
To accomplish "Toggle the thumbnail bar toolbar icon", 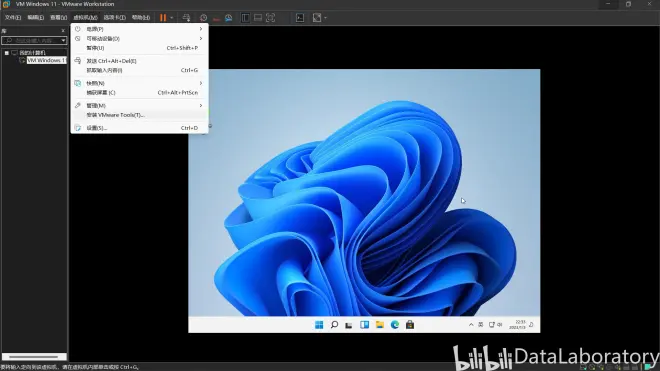I will (x=258, y=18).
